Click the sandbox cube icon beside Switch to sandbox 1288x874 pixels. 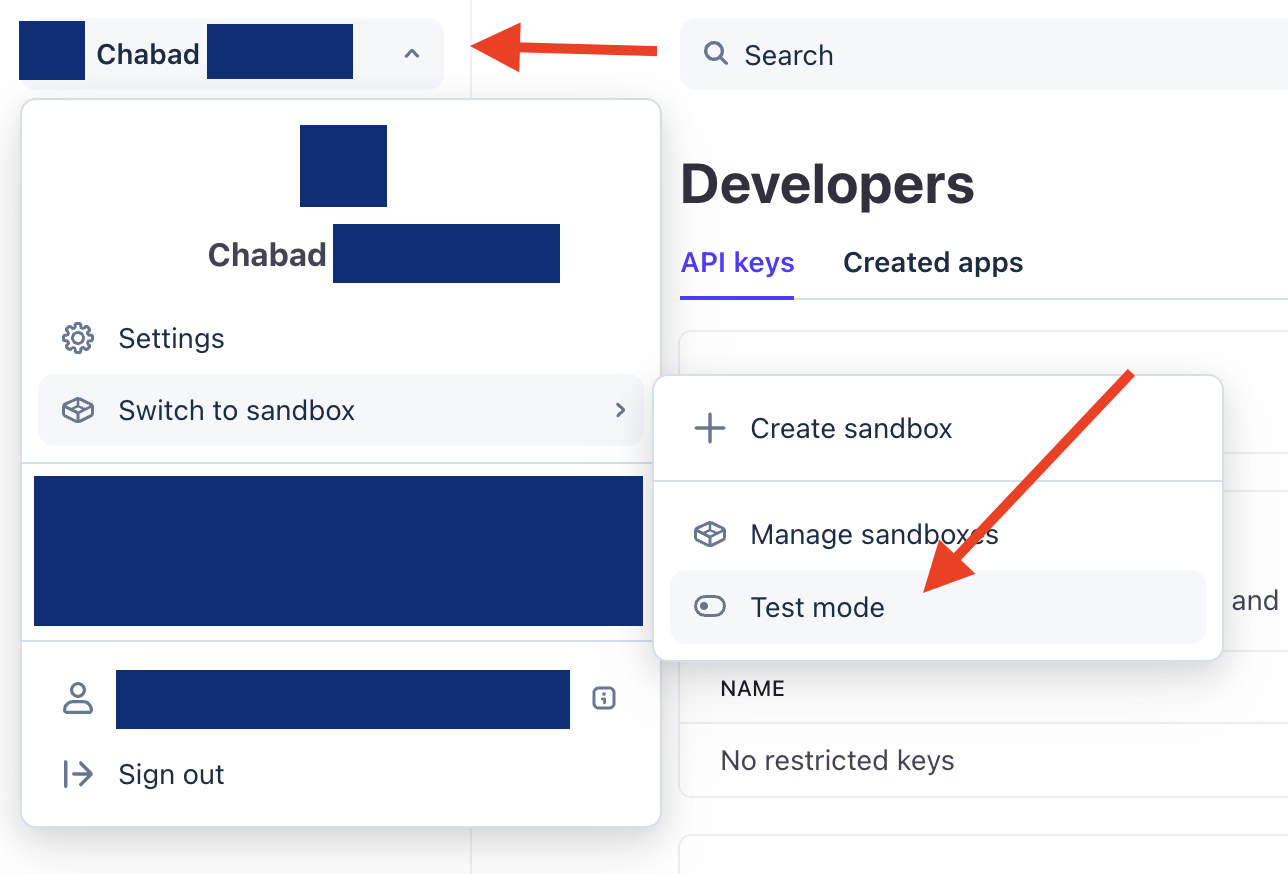click(78, 410)
